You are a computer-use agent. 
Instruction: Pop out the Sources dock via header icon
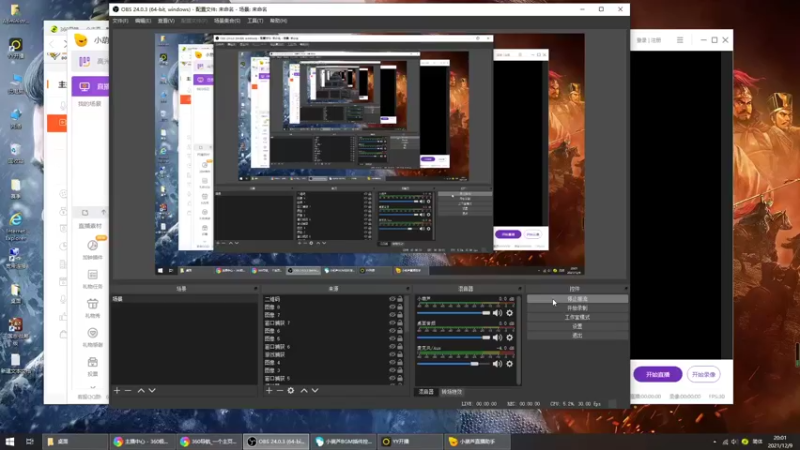click(407, 289)
